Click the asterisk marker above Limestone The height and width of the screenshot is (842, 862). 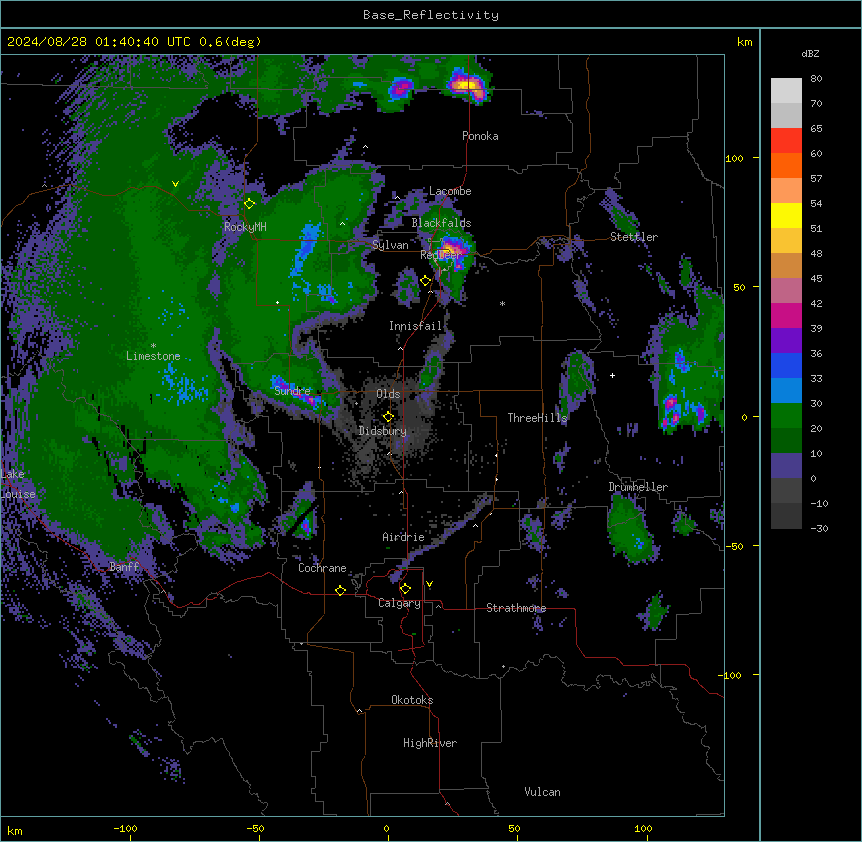point(153,346)
